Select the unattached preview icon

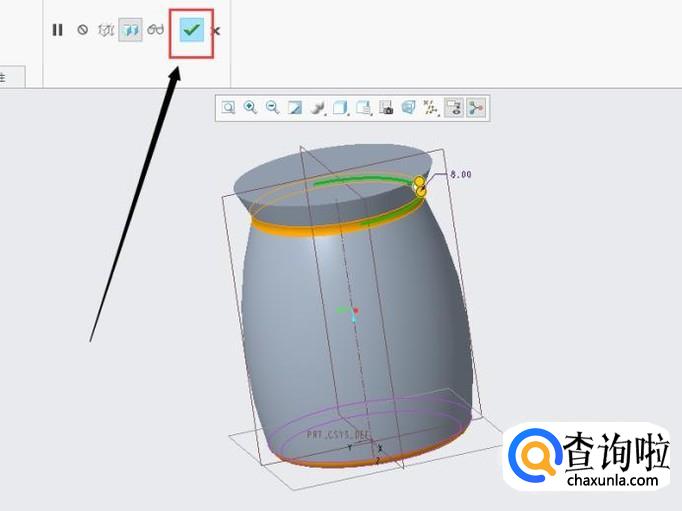[x=106, y=30]
